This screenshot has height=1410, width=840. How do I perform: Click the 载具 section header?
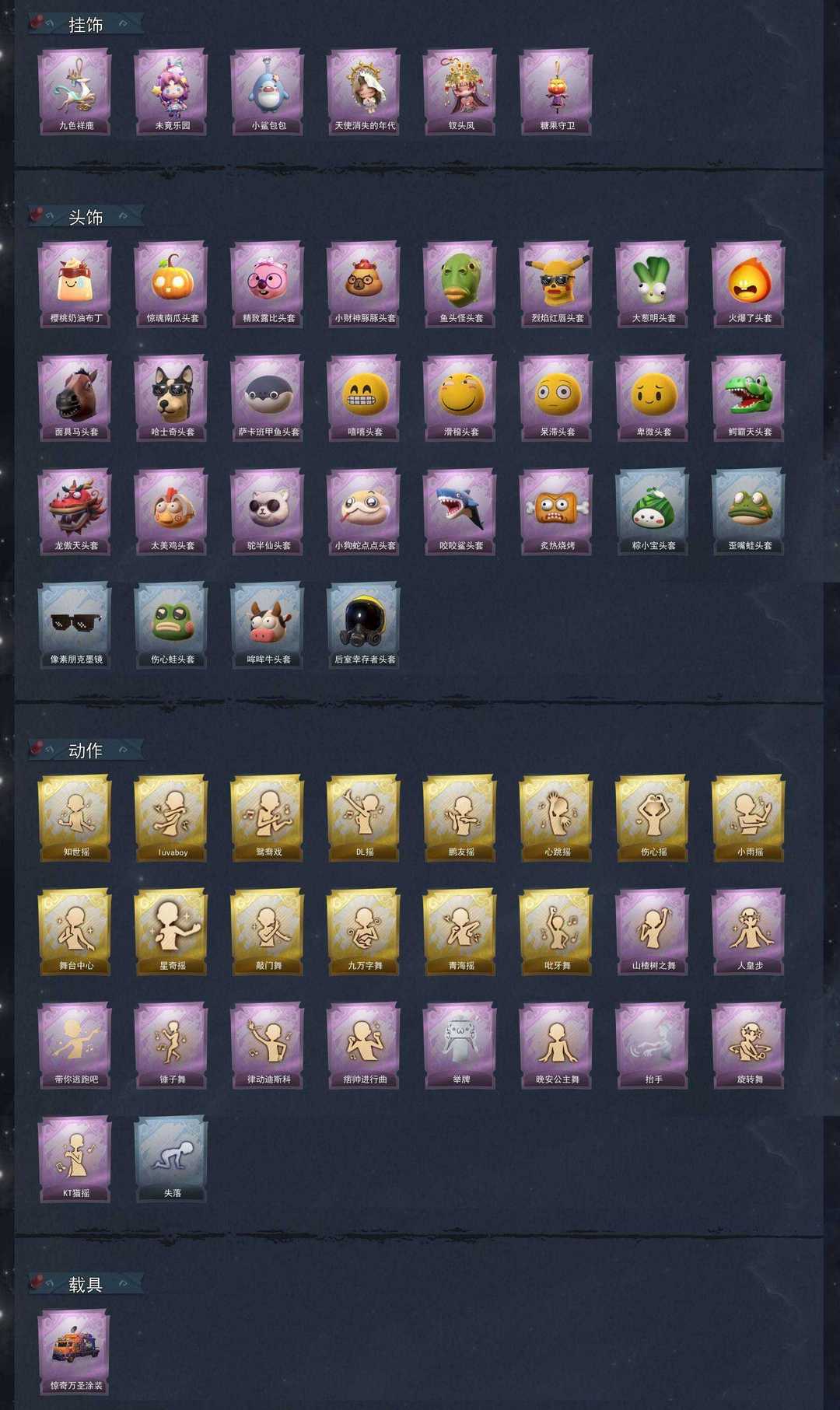[x=86, y=1284]
